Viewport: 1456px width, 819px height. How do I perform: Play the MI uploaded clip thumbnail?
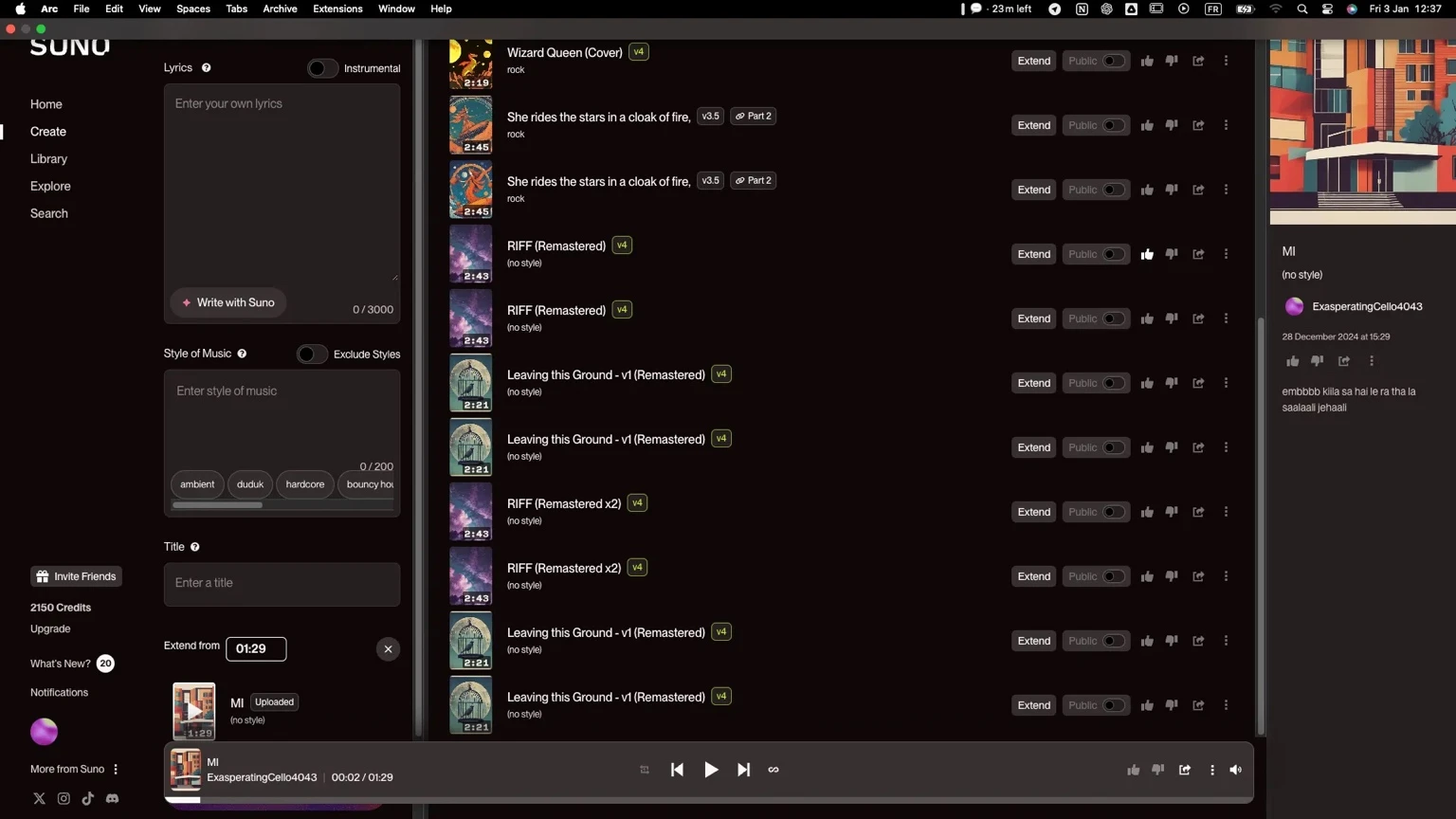(x=193, y=711)
